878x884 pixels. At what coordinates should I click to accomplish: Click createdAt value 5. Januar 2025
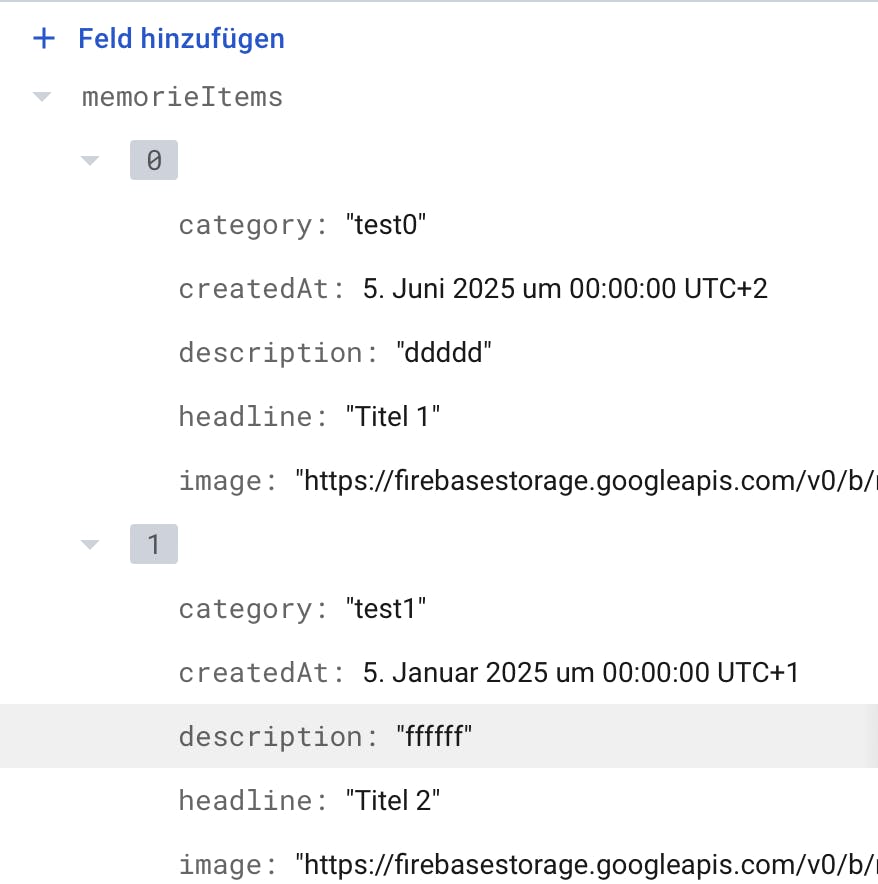(x=581, y=673)
